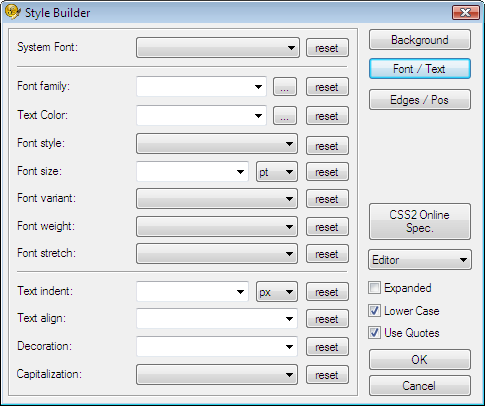Image resolution: width=485 pixels, height=406 pixels.
Task: Switch to the Edges / Pos section
Action: [420, 99]
